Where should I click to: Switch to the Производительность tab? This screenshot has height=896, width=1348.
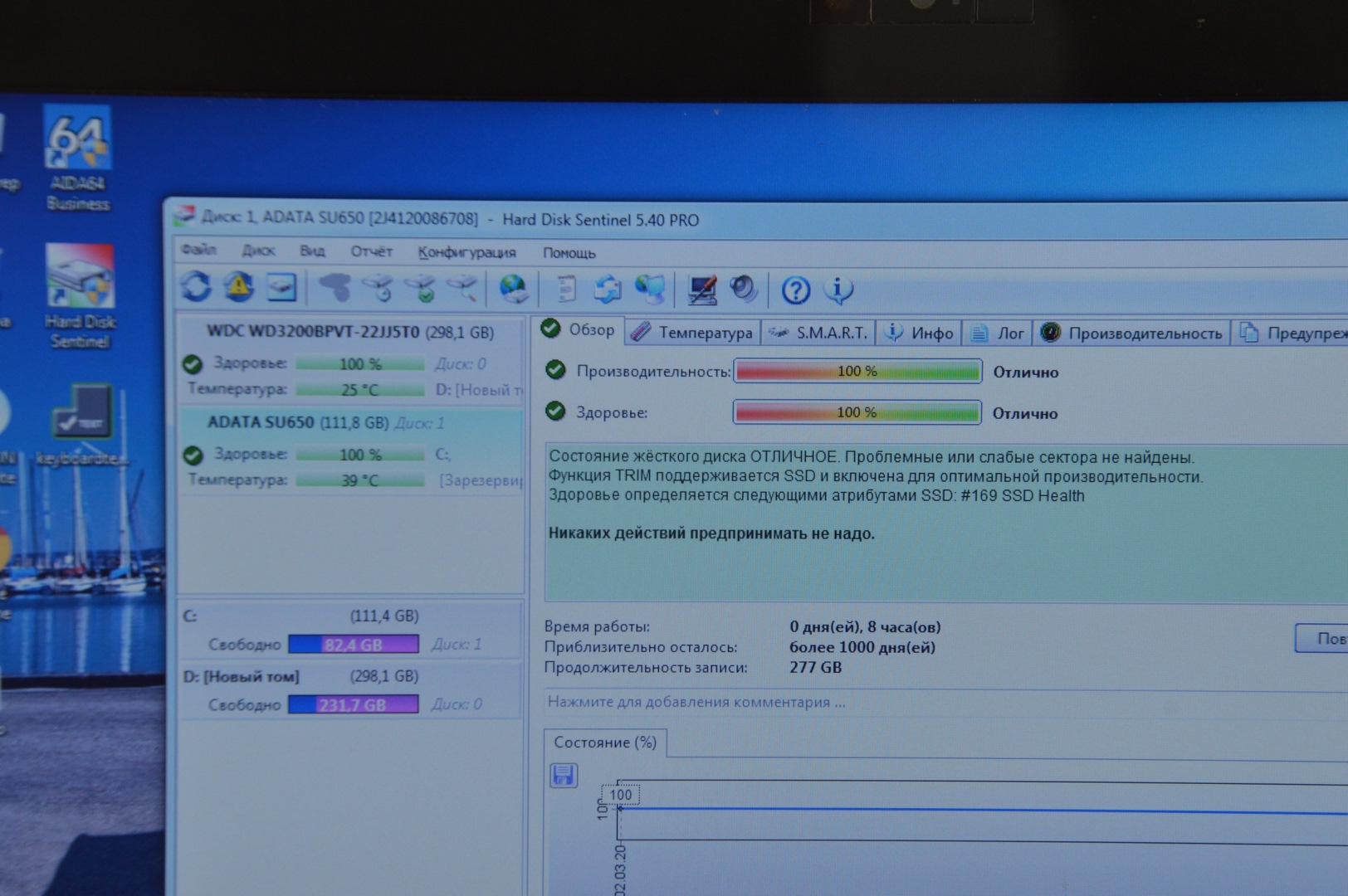click(x=1132, y=333)
